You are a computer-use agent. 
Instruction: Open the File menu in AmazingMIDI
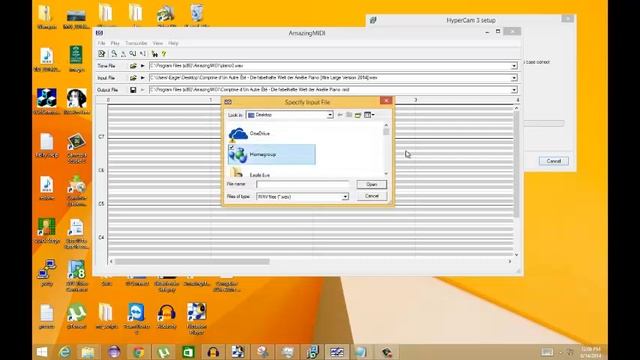101,43
